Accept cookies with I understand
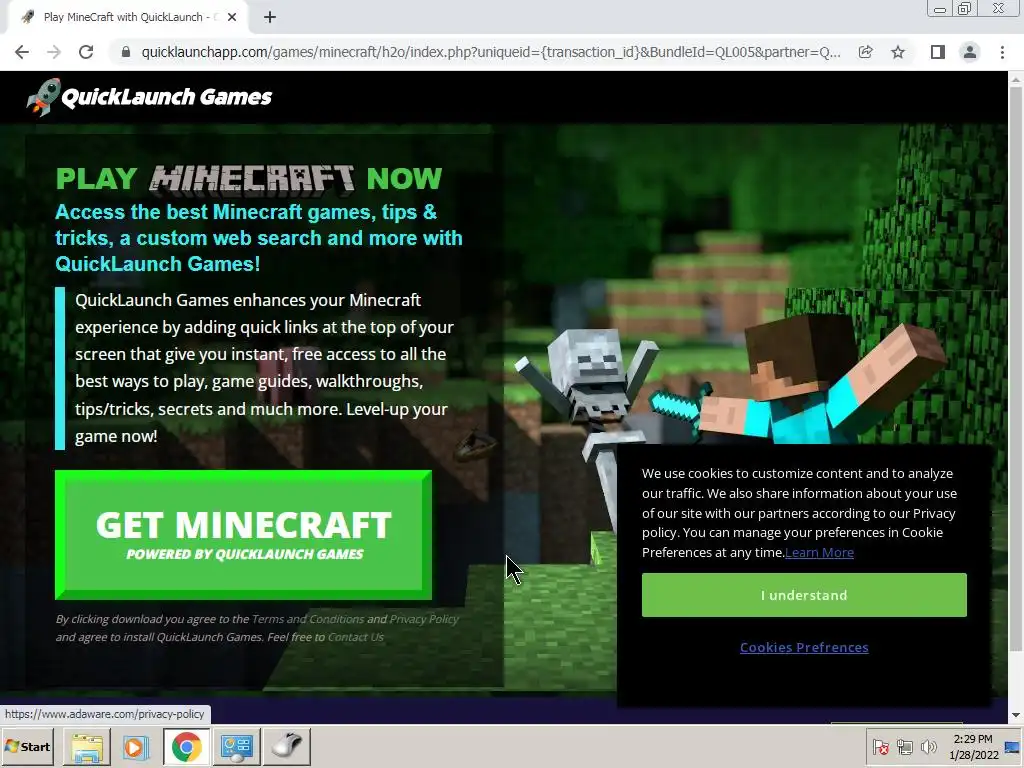This screenshot has height=768, width=1024. 804,595
